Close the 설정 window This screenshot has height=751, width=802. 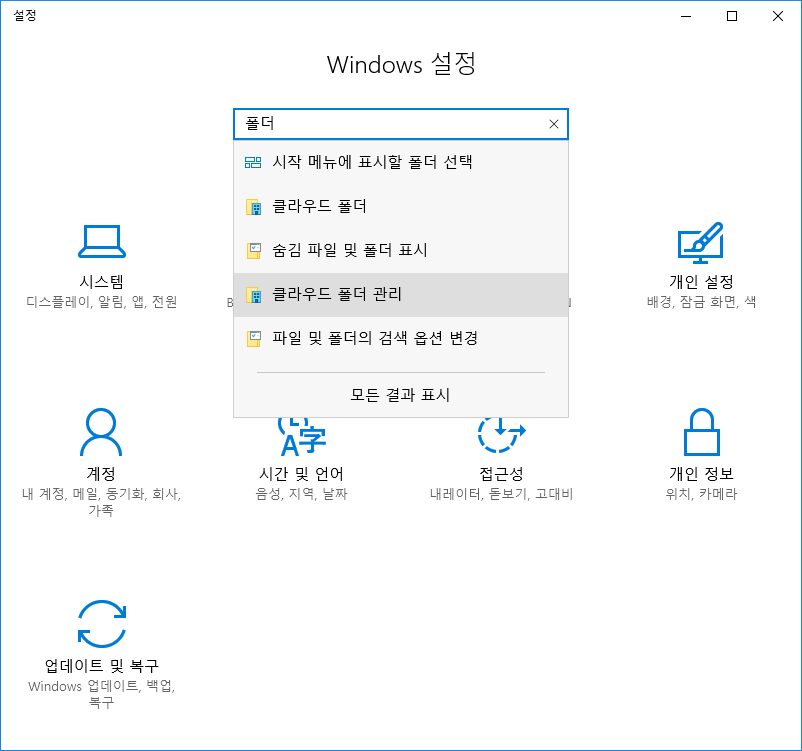[778, 16]
